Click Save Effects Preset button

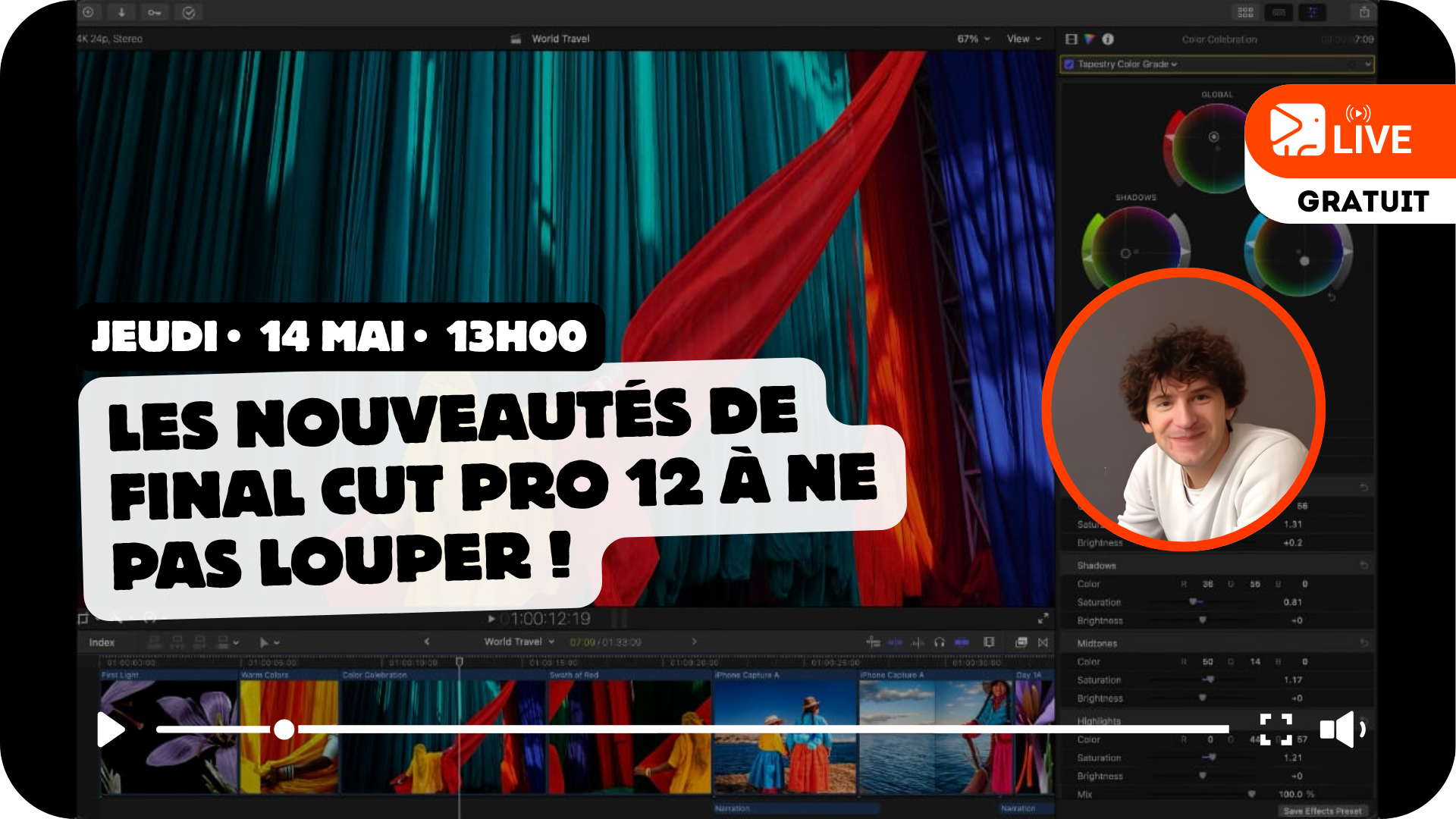(1323, 811)
